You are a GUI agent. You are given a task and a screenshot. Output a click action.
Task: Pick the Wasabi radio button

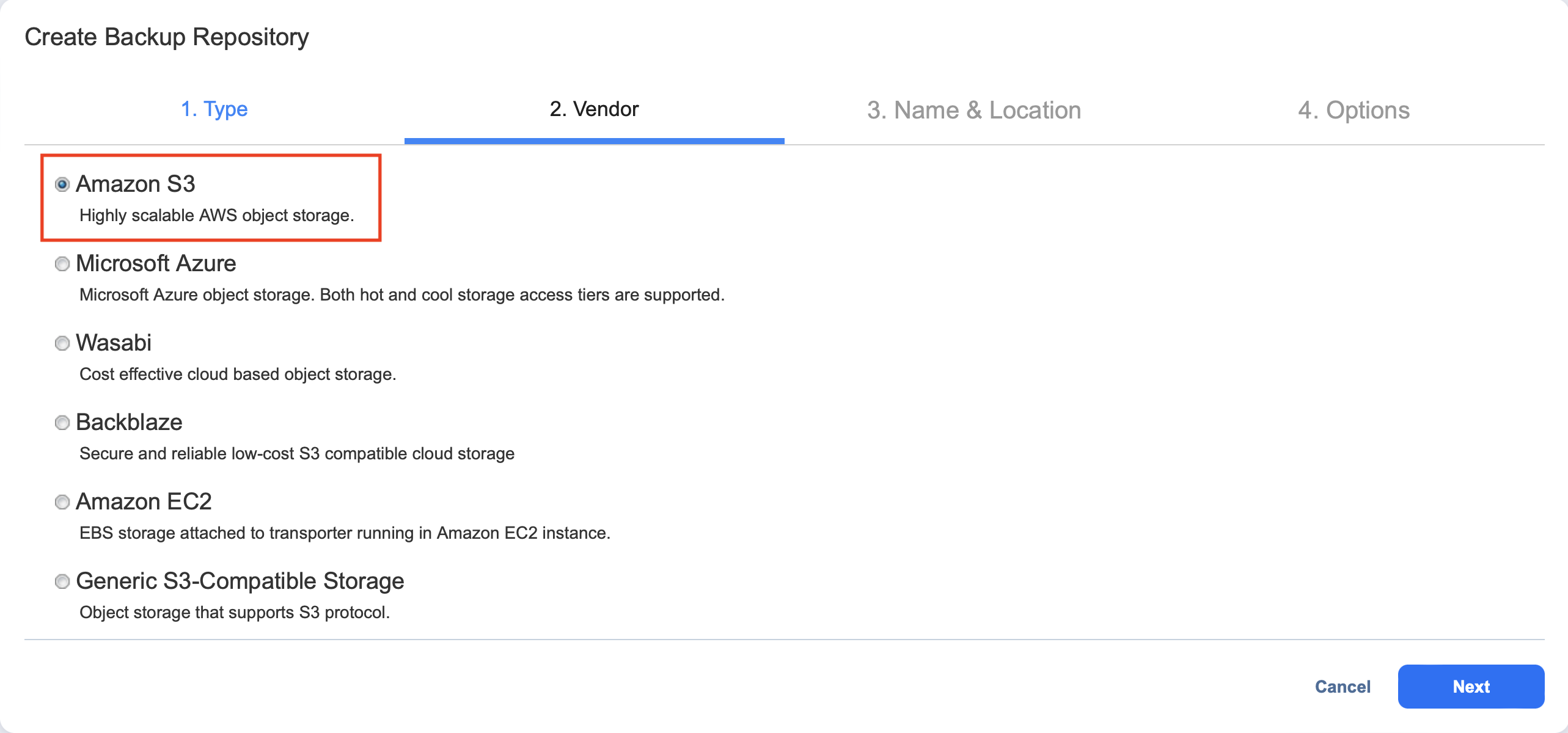(62, 343)
